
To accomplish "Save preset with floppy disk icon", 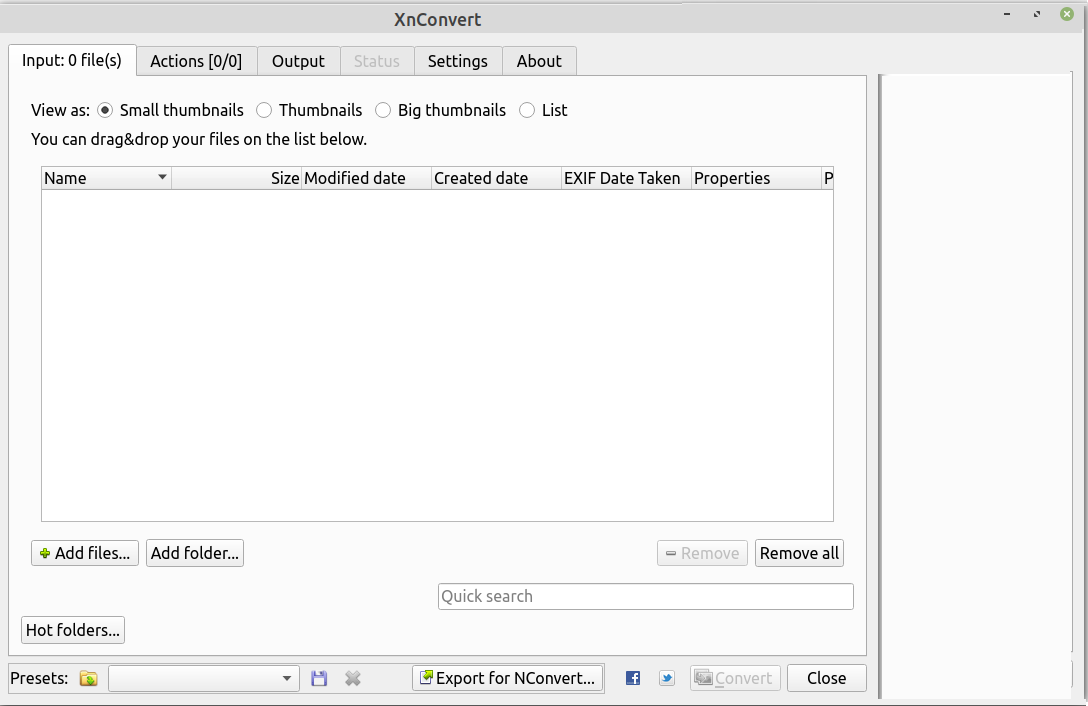I will pos(319,678).
